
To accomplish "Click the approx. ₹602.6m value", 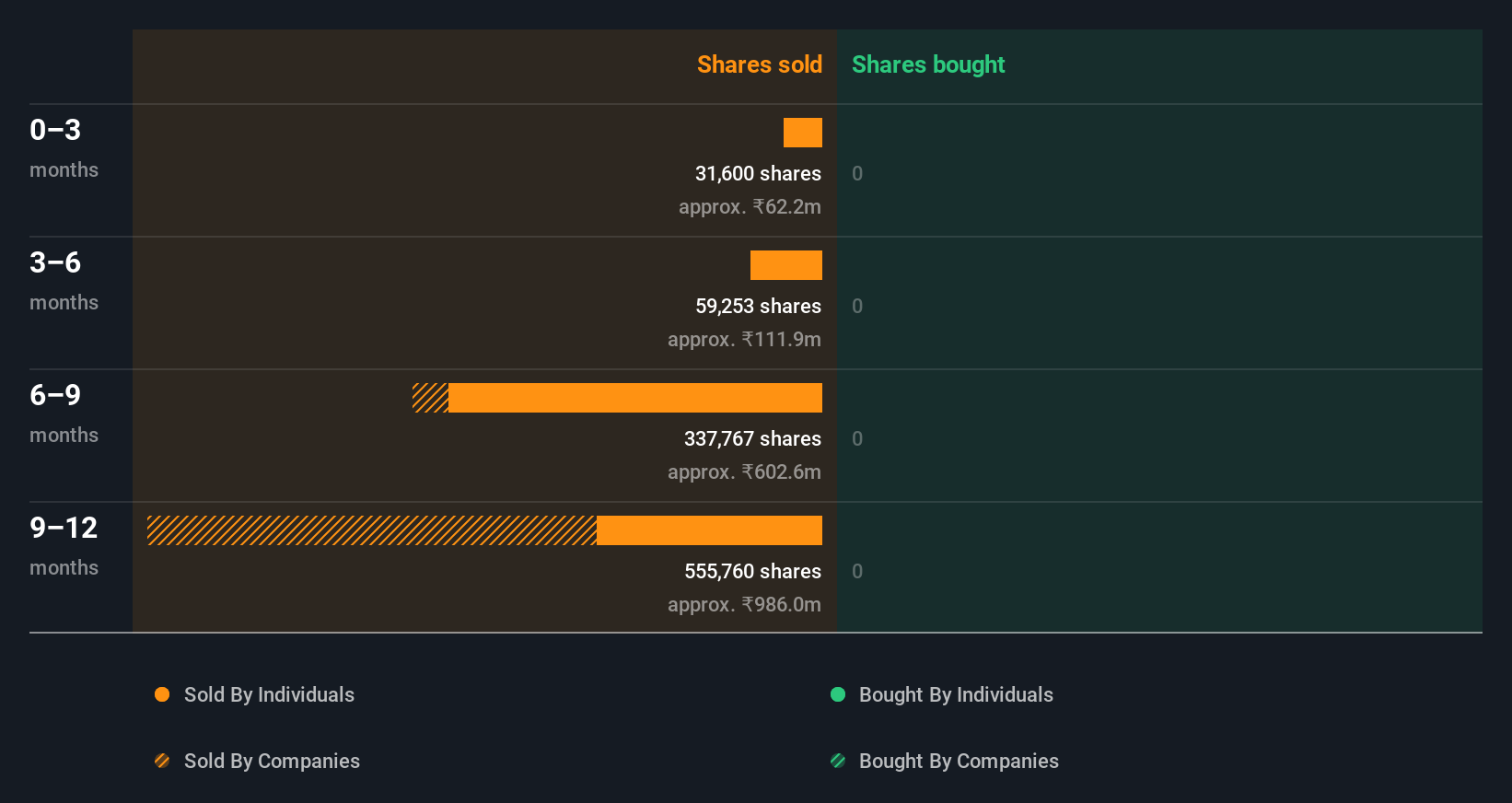I will 744,471.
